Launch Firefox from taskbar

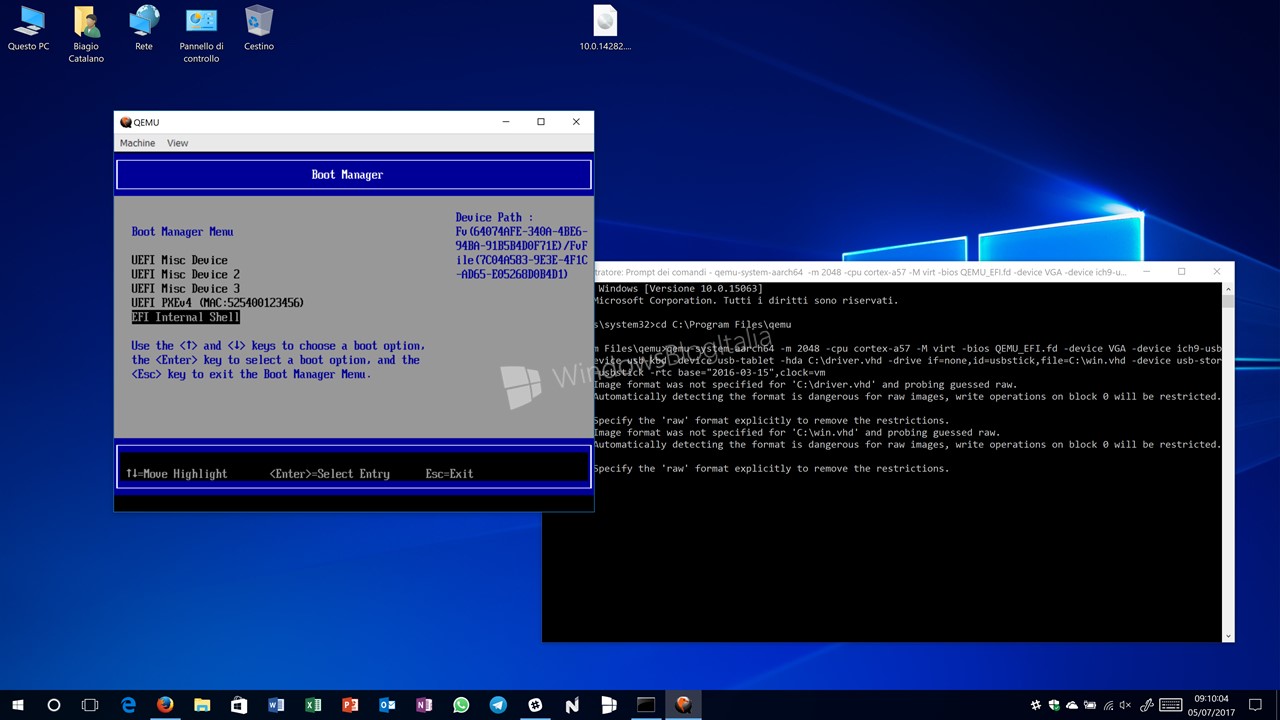tap(165, 705)
